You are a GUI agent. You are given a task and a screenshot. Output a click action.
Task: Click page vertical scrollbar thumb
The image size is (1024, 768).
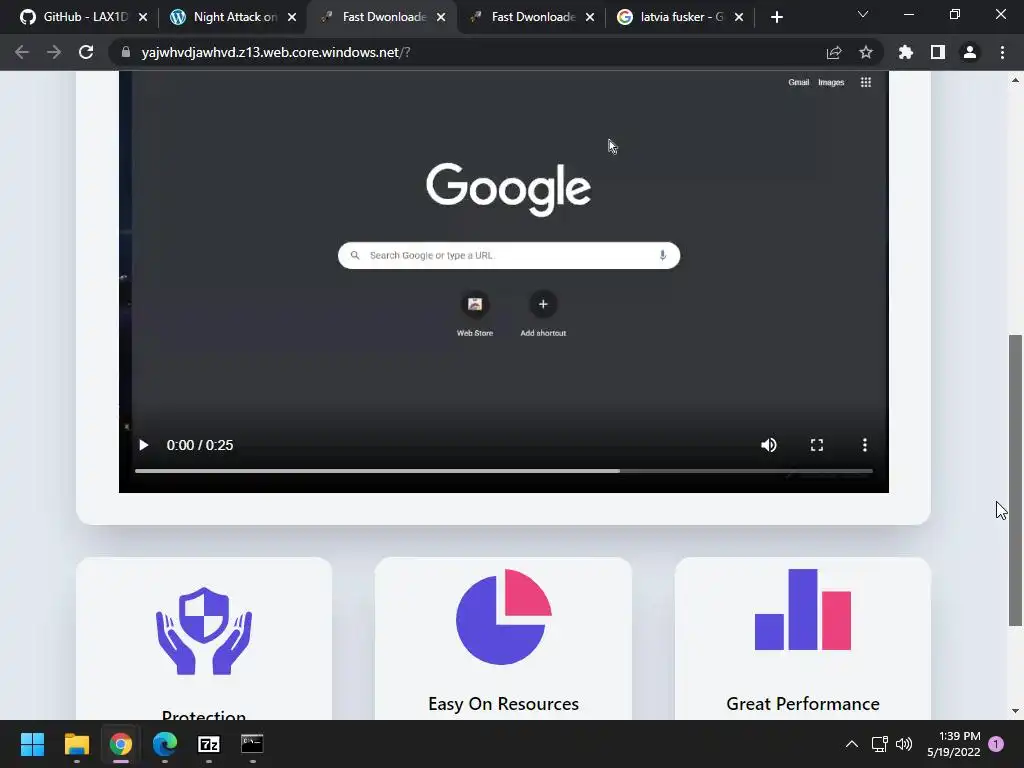point(1015,481)
